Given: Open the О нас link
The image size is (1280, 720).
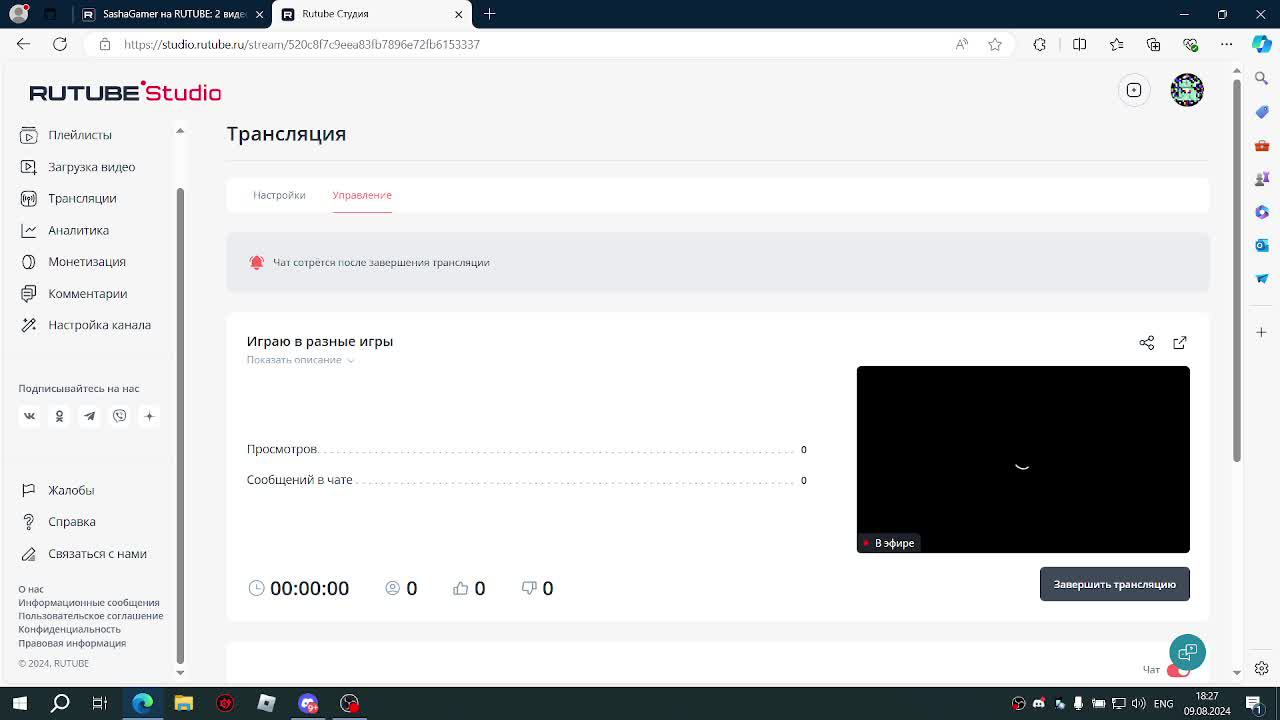Looking at the screenshot, I should (31, 589).
